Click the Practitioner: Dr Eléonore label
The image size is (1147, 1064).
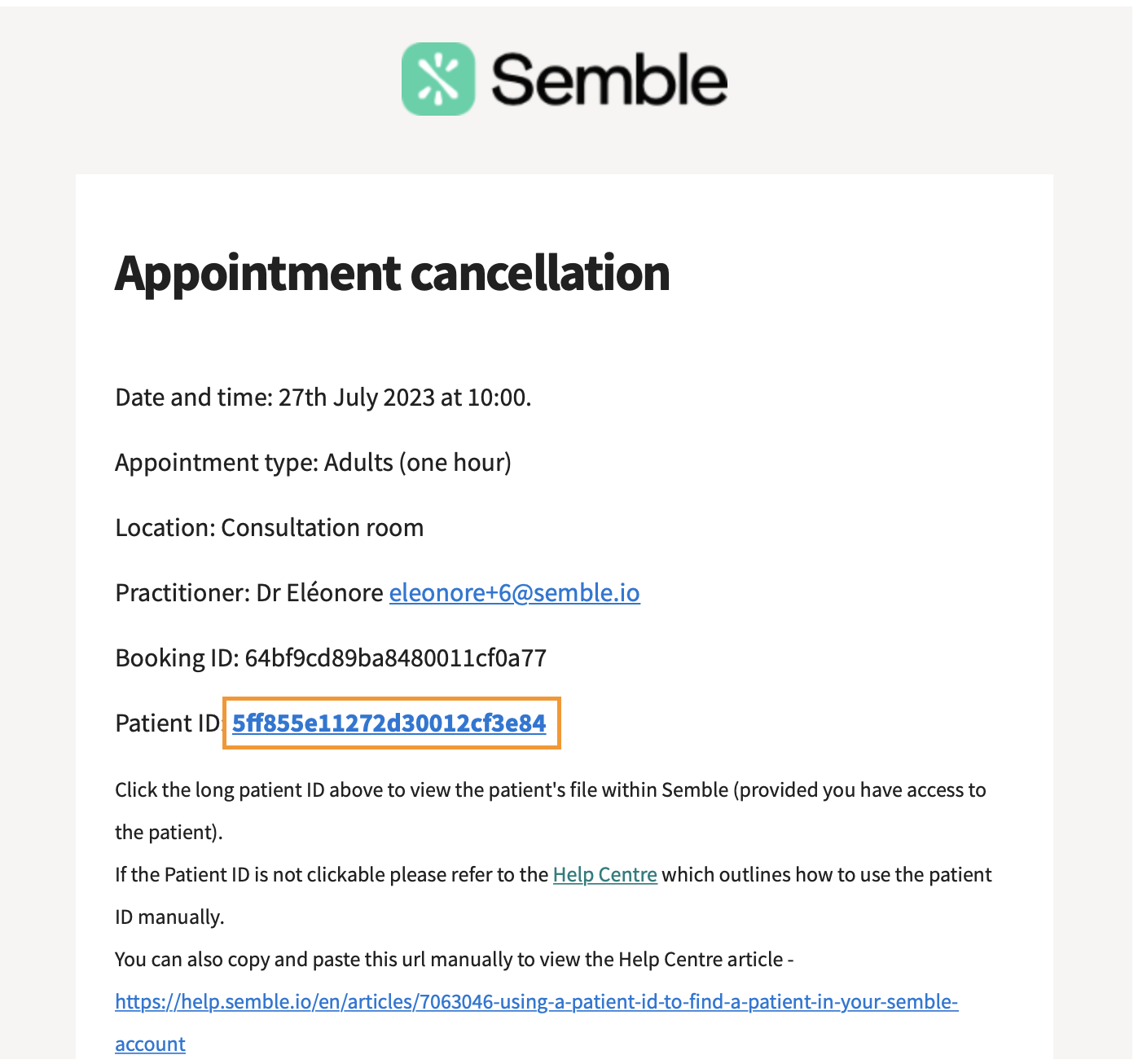click(x=249, y=592)
